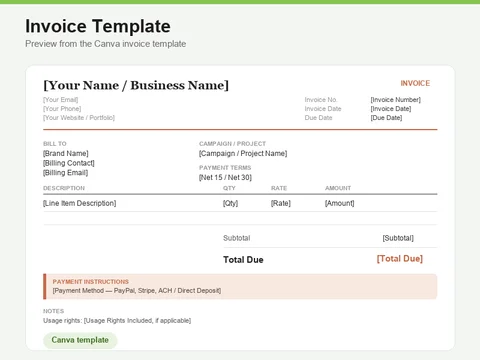The image size is (480, 360).
Task: Select the '[Your Name / Business Name]' title
Action: click(x=136, y=85)
